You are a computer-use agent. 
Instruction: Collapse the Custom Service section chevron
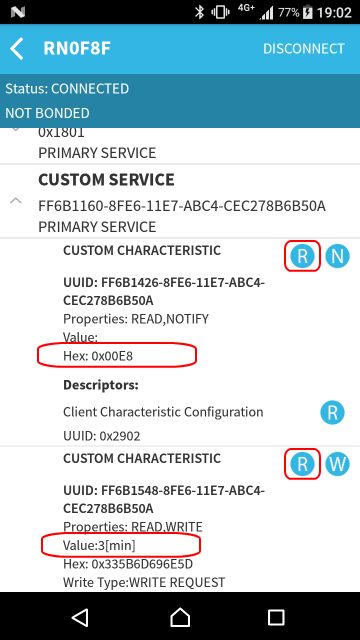pyautogui.click(x=16, y=201)
